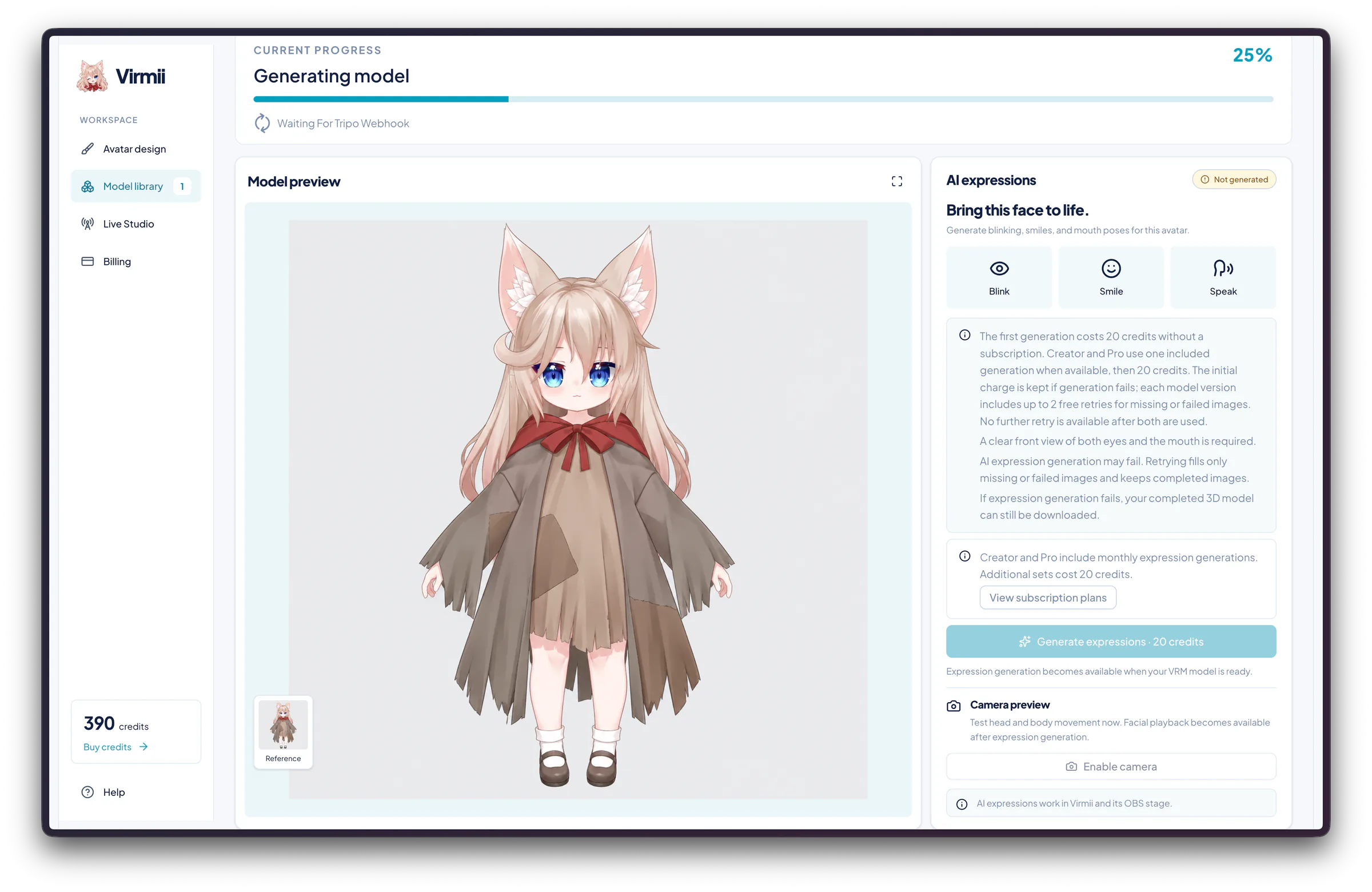Click the '390 credits' balance text
This screenshot has height=892, width=1372.
[116, 723]
